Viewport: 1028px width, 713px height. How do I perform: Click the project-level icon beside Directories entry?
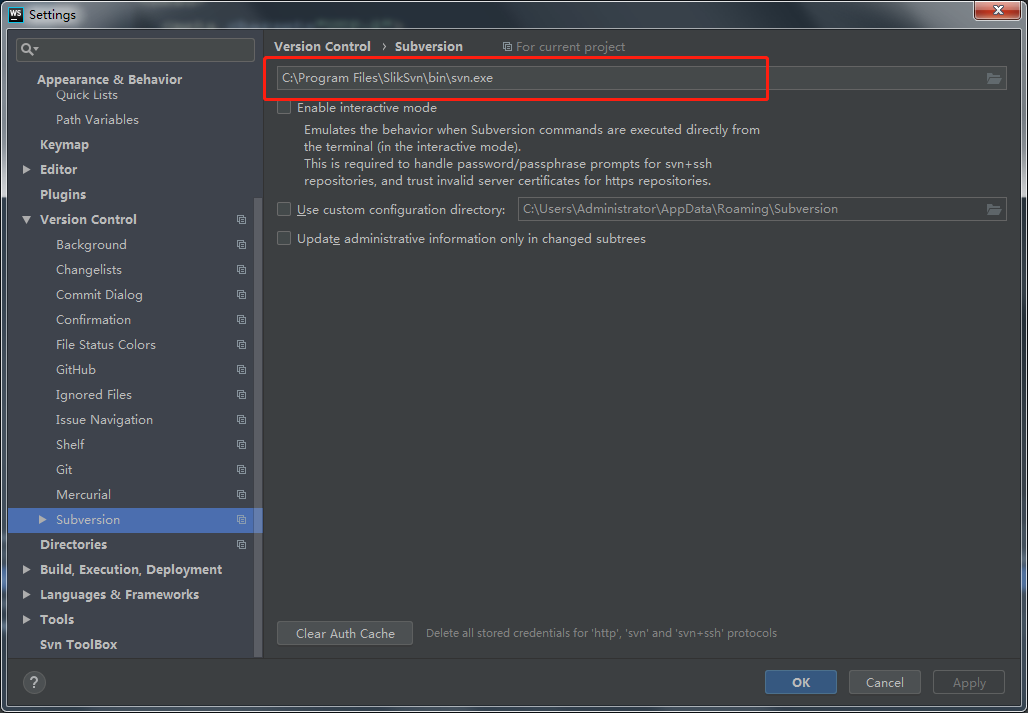241,544
